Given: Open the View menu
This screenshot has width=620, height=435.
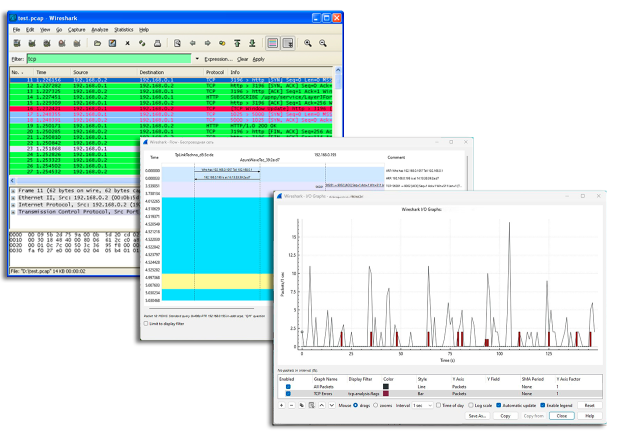Looking at the screenshot, I should tap(45, 30).
